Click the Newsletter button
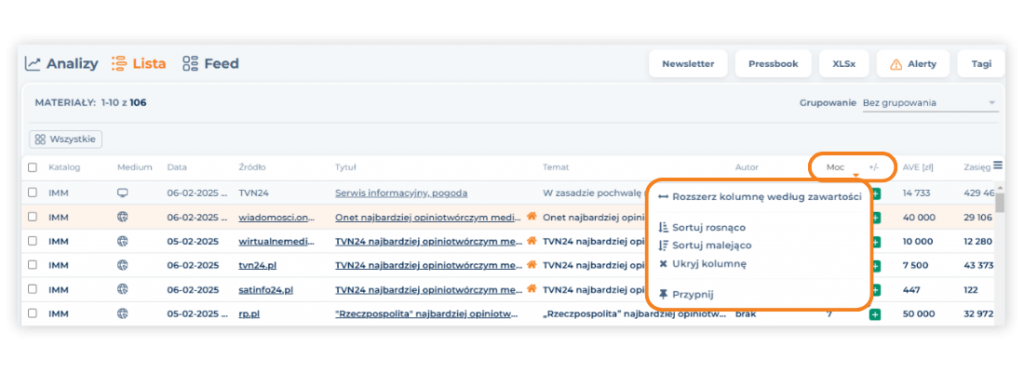This screenshot has width=1024, height=372. (x=688, y=64)
